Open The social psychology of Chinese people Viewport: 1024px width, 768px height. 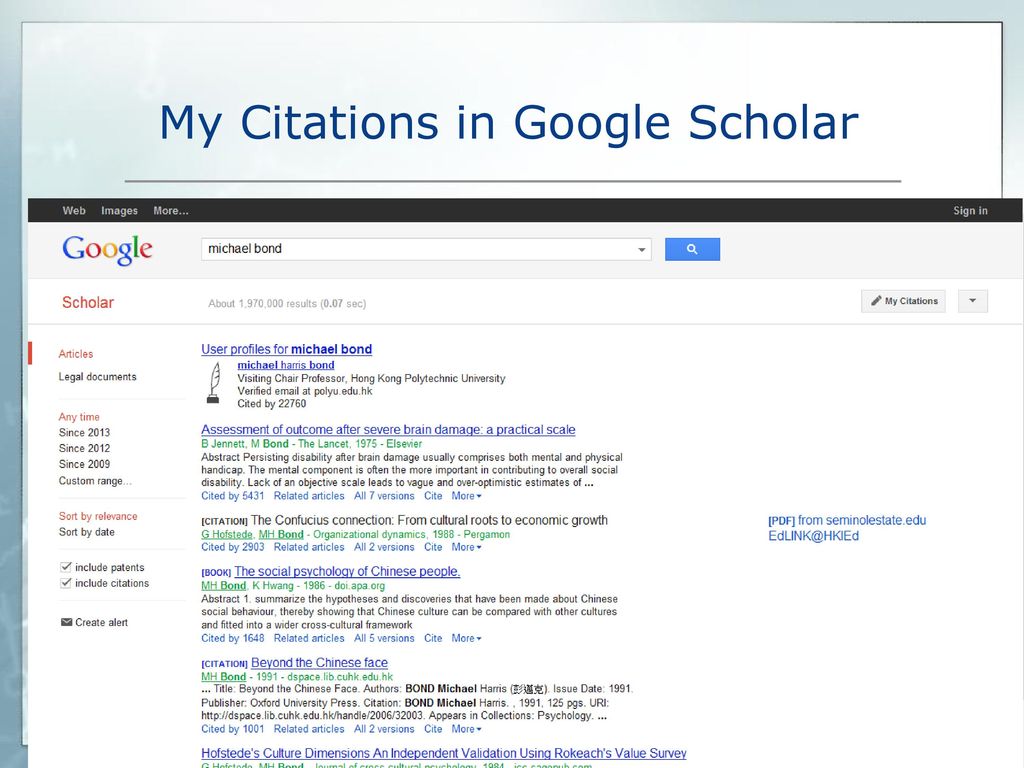[347, 571]
